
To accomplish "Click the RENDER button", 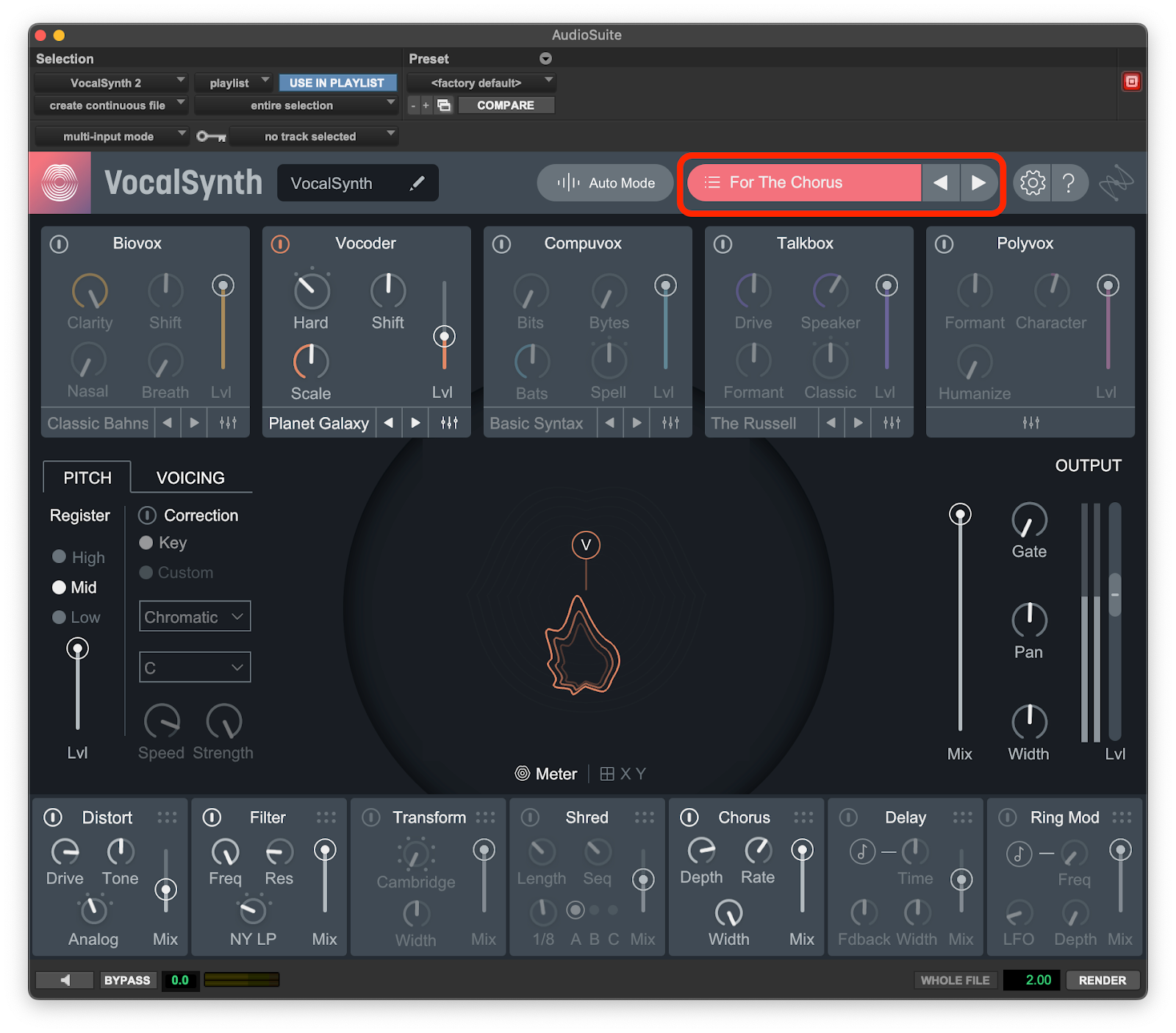I will click(x=1102, y=980).
